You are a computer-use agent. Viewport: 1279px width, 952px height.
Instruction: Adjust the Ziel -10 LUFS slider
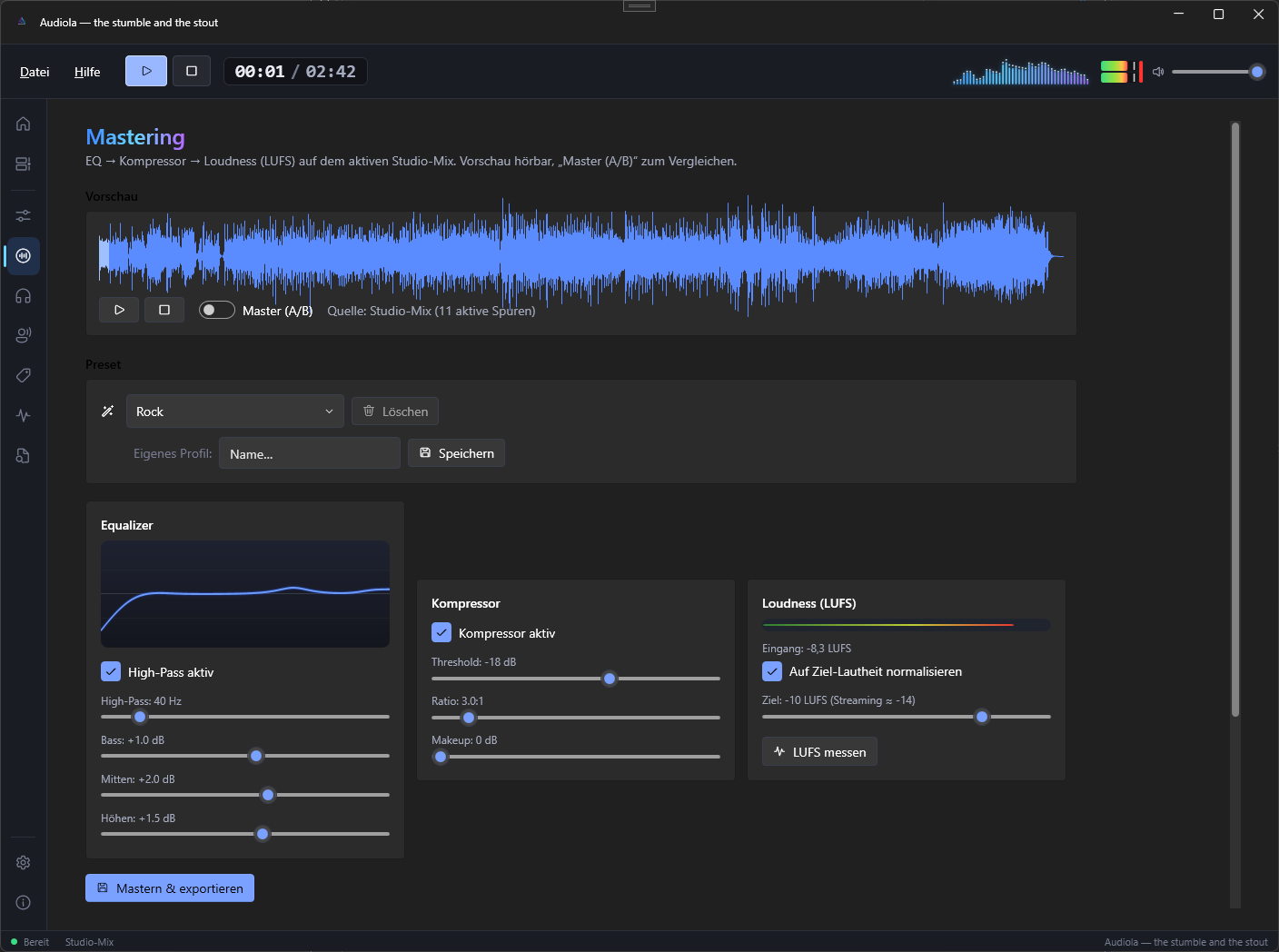907,717
